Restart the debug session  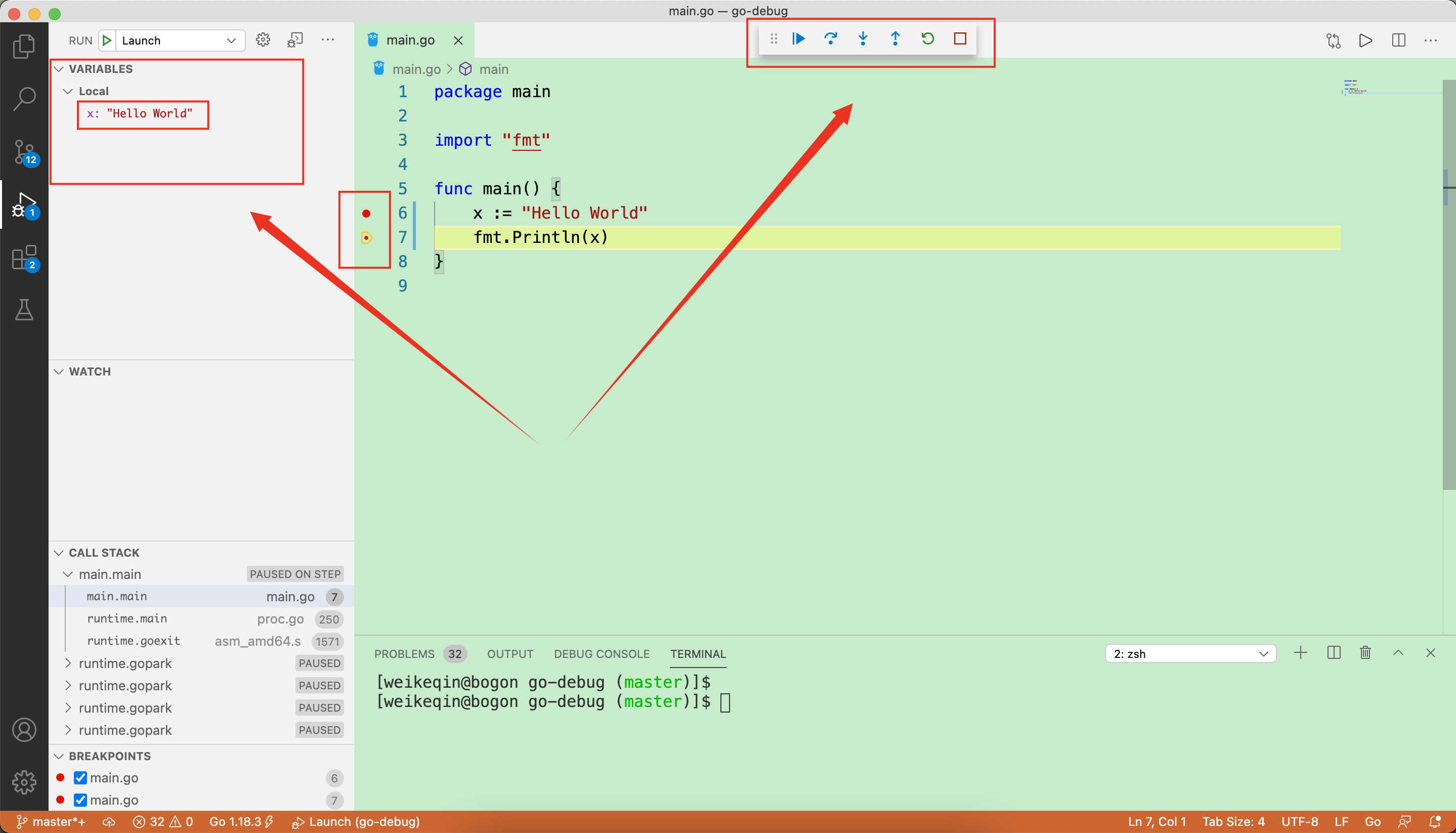(928, 38)
